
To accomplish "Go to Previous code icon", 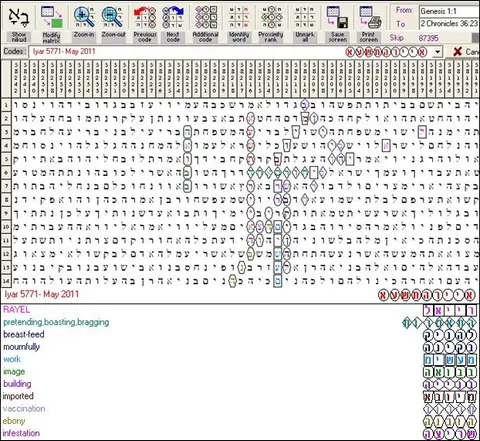I will [x=145, y=17].
